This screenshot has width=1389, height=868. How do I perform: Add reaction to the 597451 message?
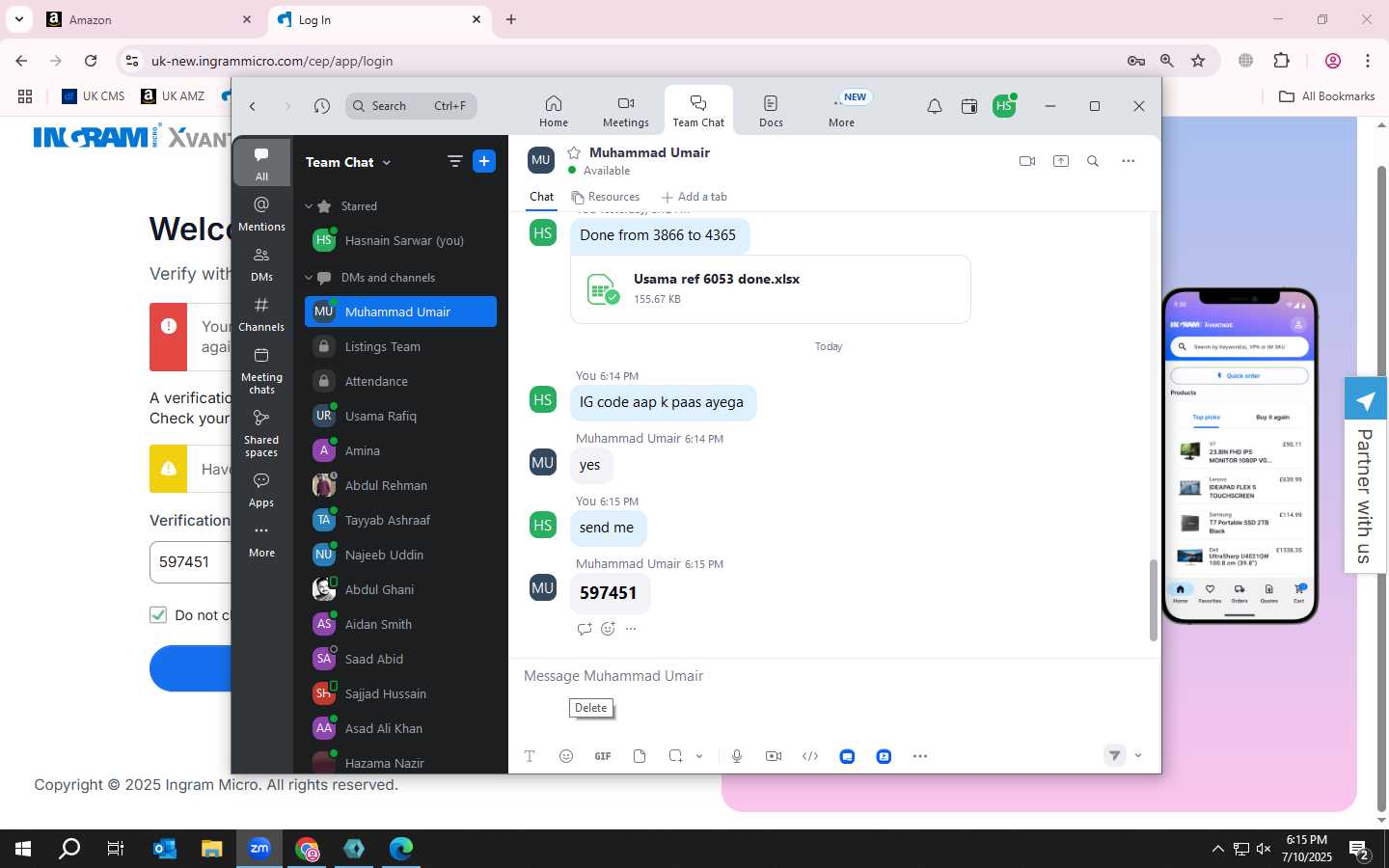pos(608,629)
